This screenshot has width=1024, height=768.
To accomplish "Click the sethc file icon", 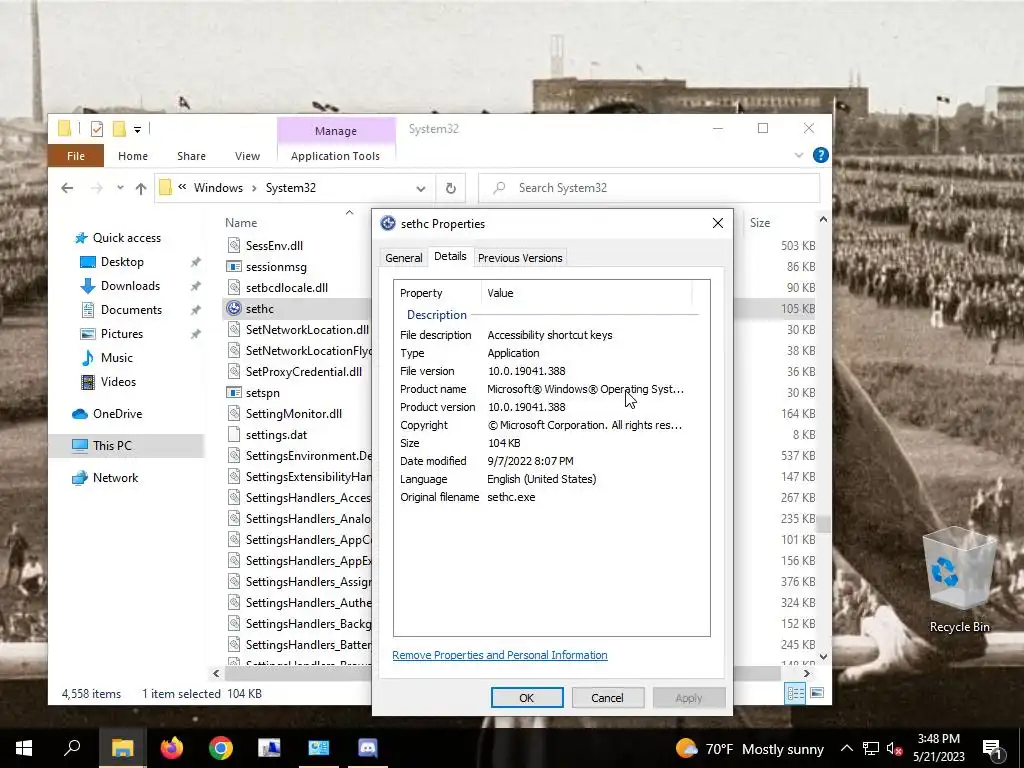I will [x=234, y=308].
